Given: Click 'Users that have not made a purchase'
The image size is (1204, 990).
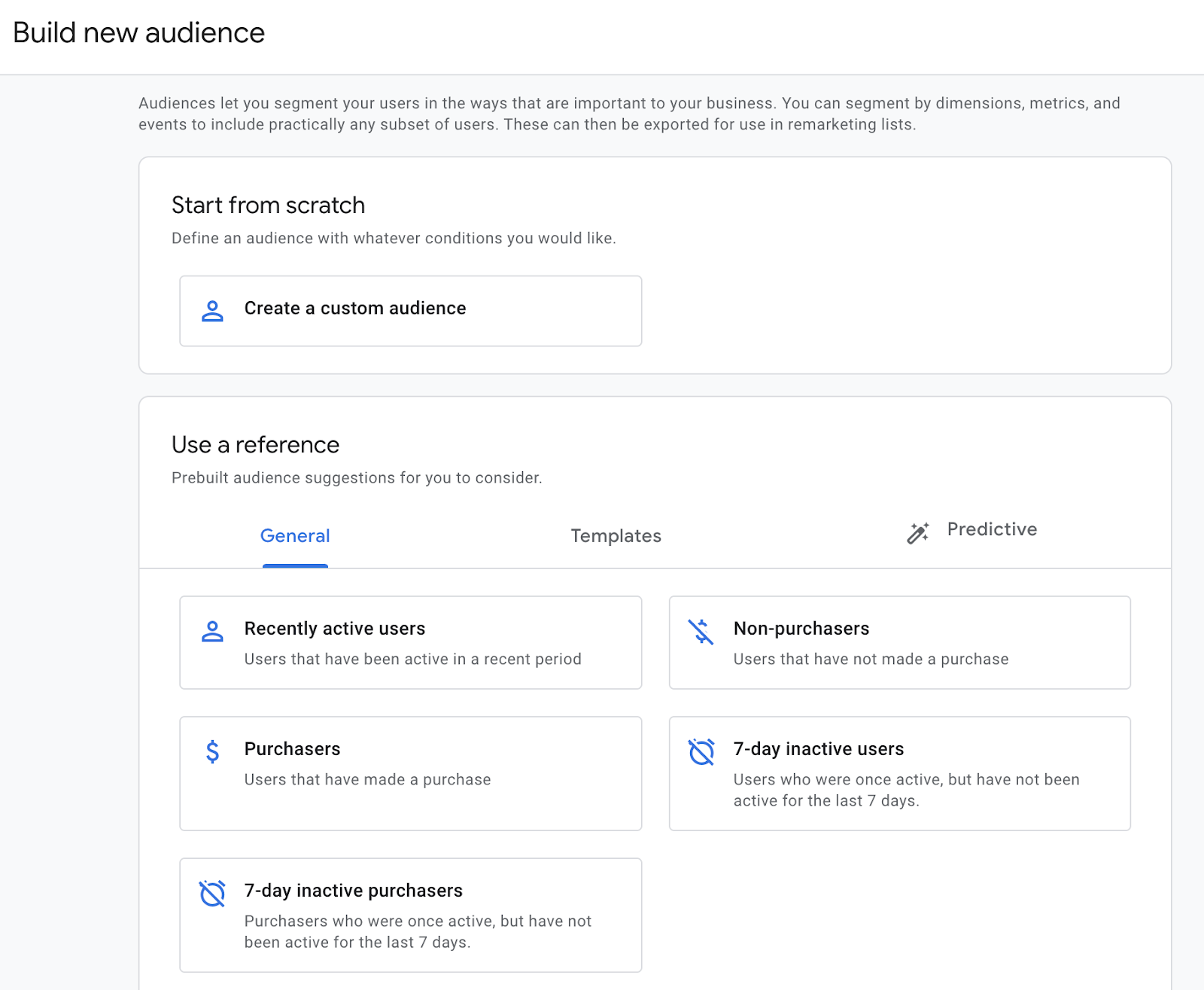Looking at the screenshot, I should coord(871,659).
